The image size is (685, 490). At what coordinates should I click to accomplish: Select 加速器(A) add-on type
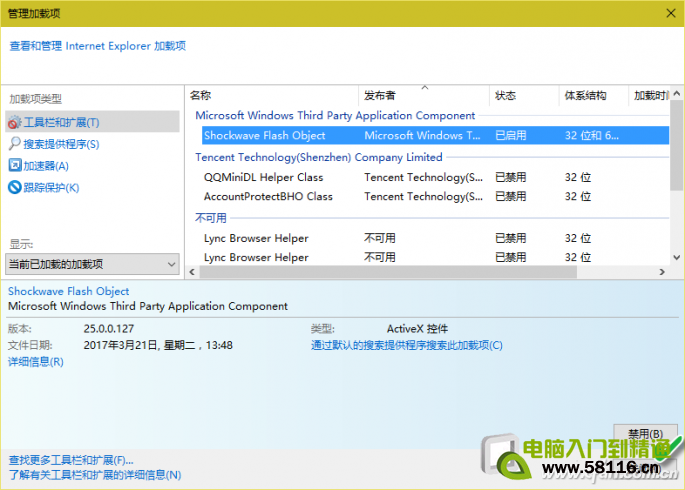46,166
